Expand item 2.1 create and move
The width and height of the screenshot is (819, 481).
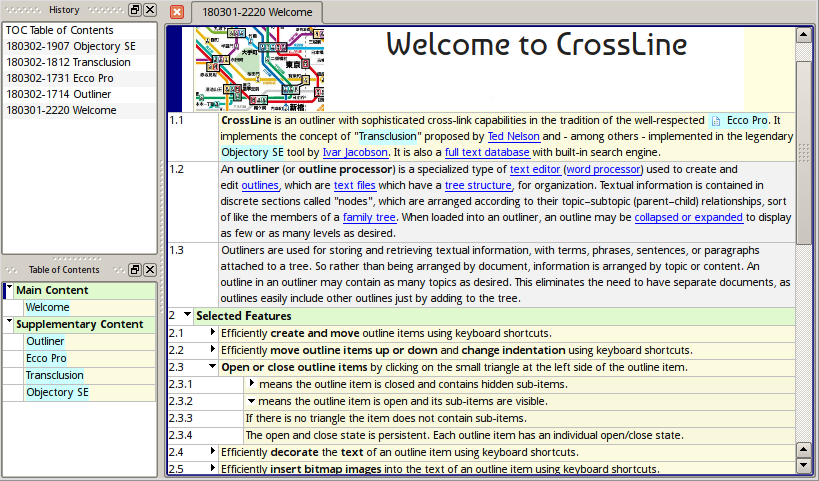[x=212, y=332]
